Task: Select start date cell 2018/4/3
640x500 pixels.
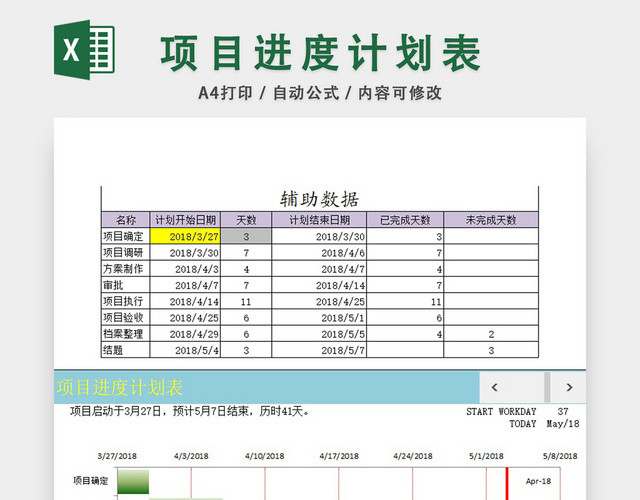Action: [185, 269]
